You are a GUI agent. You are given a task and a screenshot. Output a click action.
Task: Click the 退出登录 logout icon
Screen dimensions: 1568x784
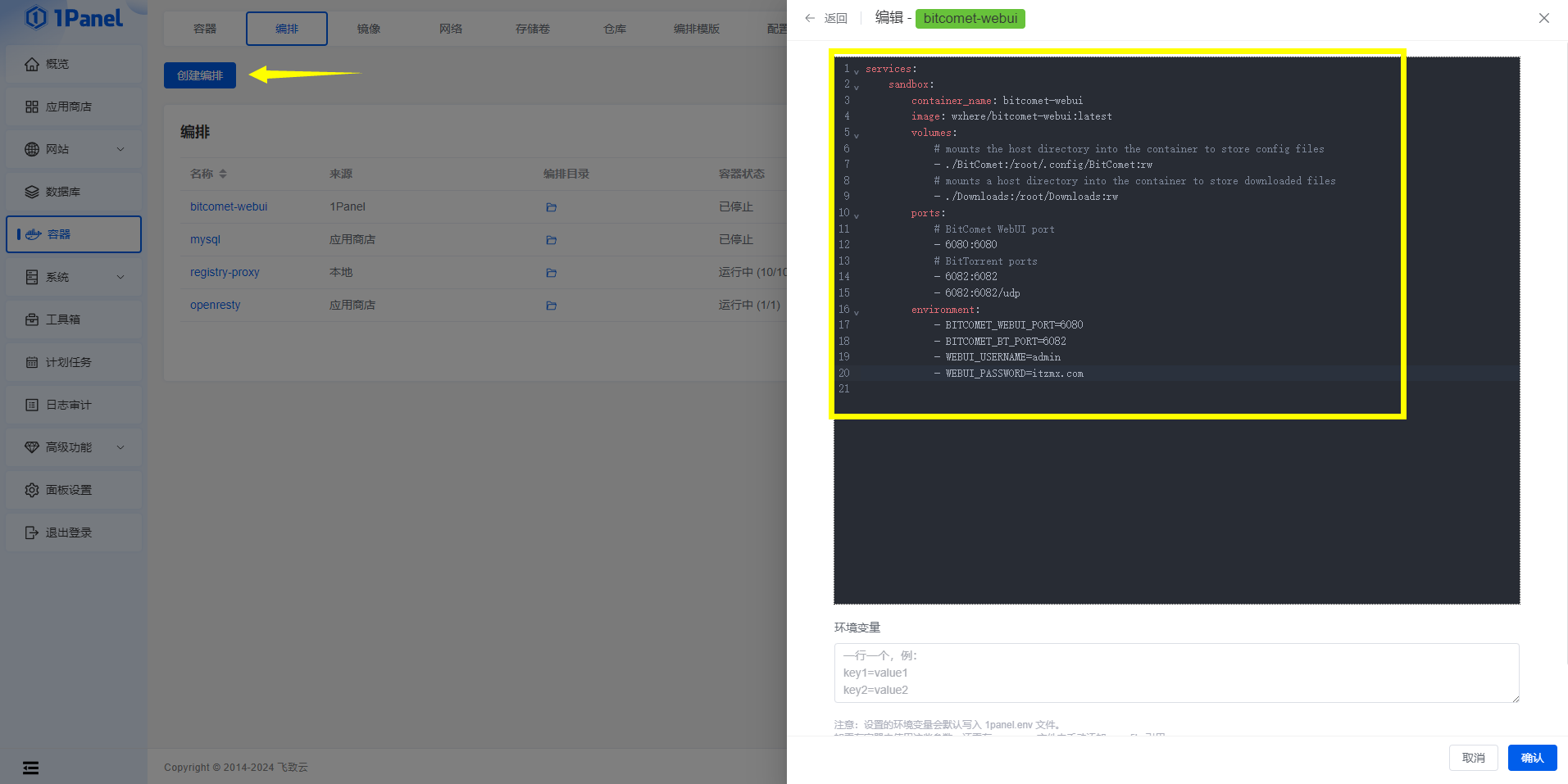click(32, 532)
